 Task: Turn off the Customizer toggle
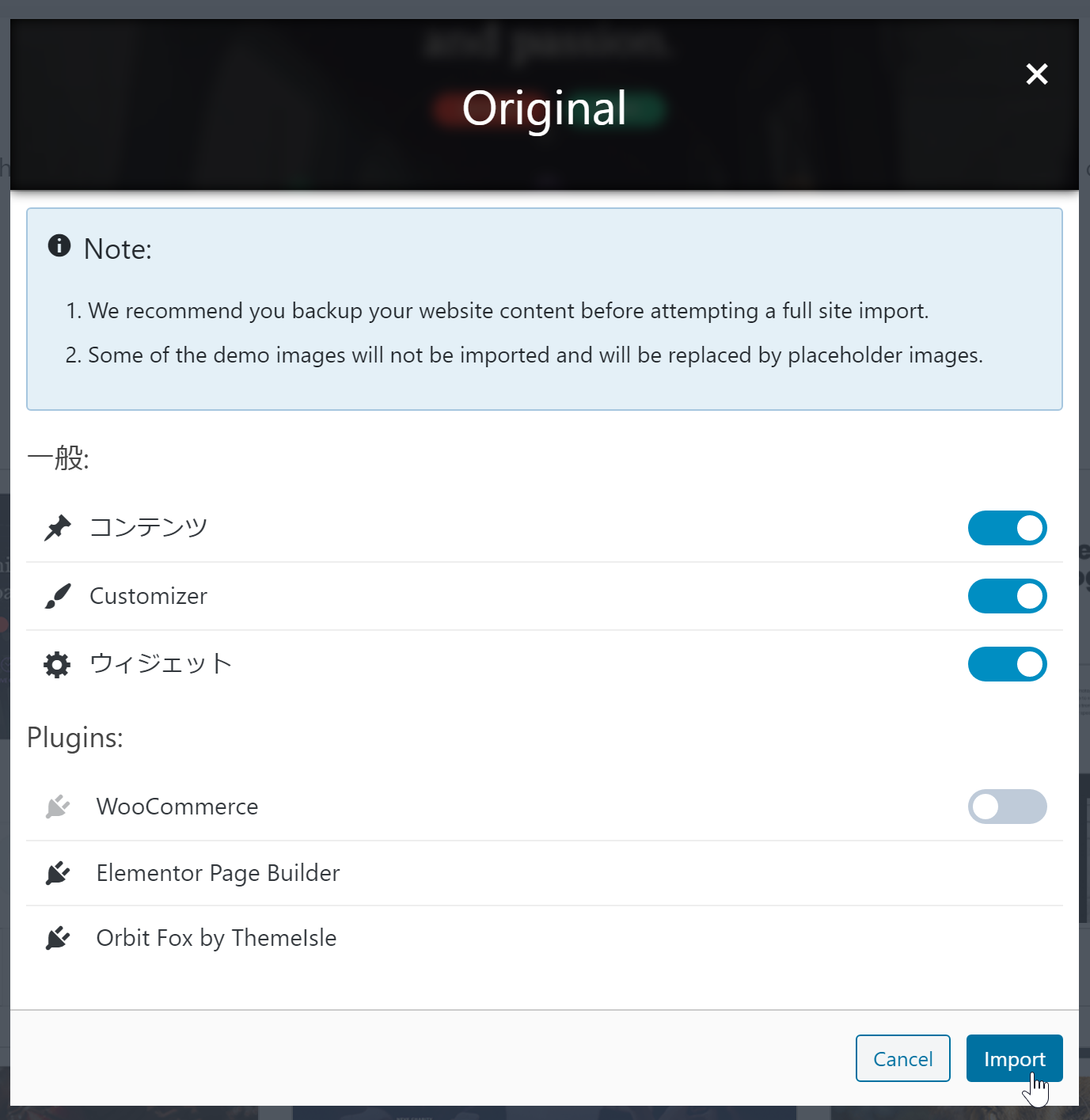tap(1007, 596)
